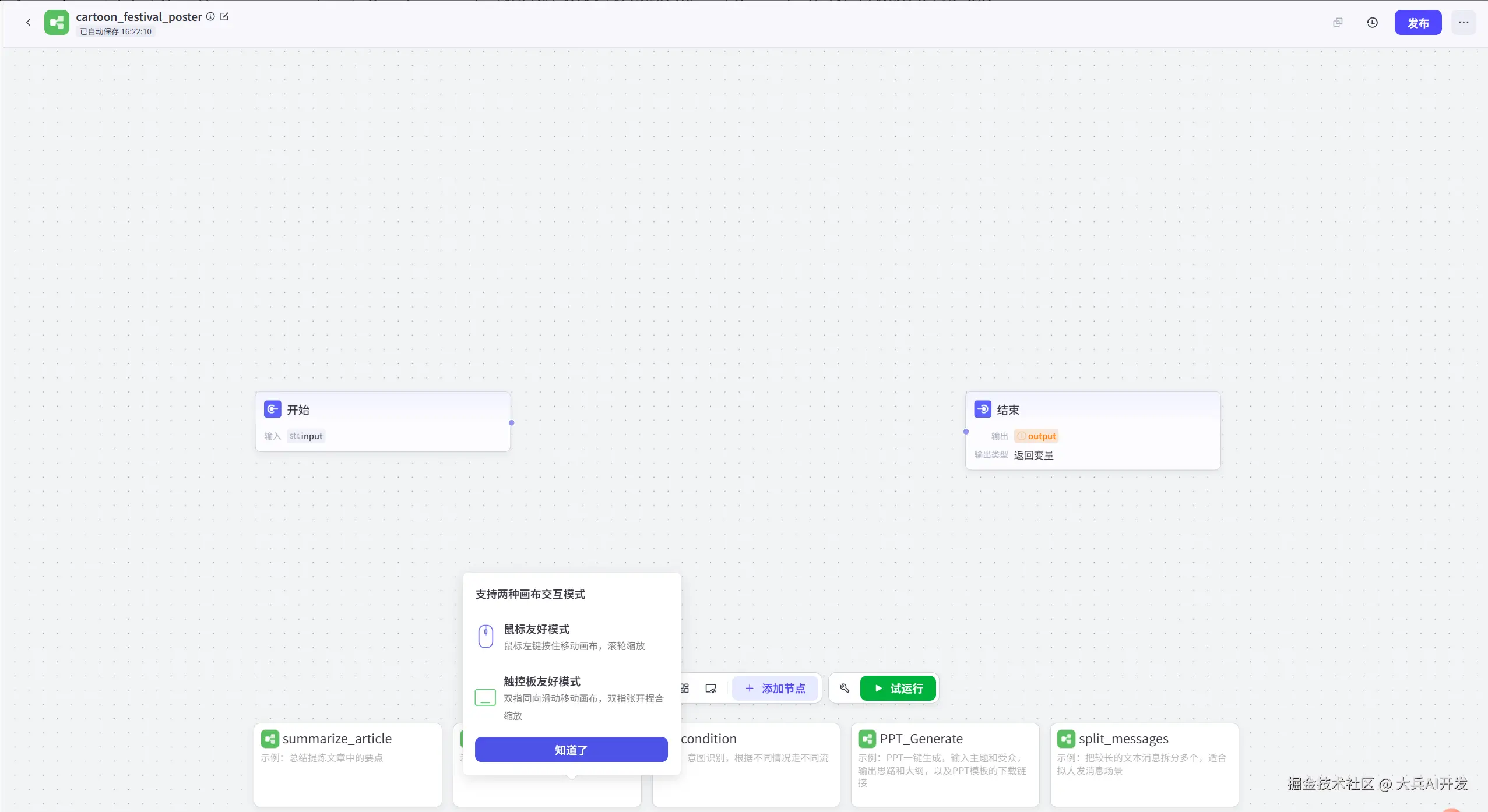Screen dimensions: 1488x812
Task: Click the info icon next to workflow name
Action: point(210,17)
